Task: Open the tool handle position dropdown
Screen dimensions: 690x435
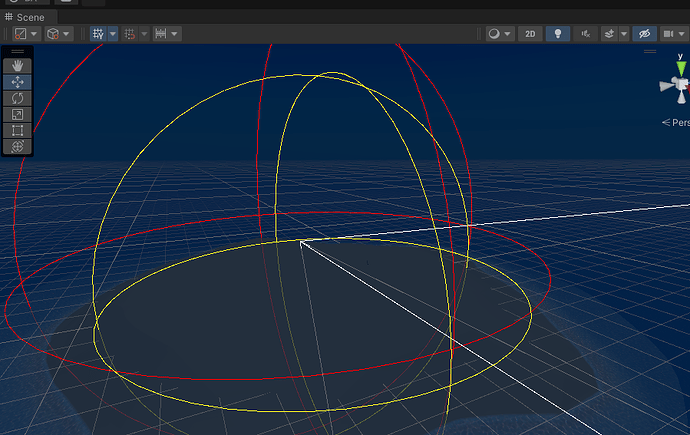Action: pos(26,34)
